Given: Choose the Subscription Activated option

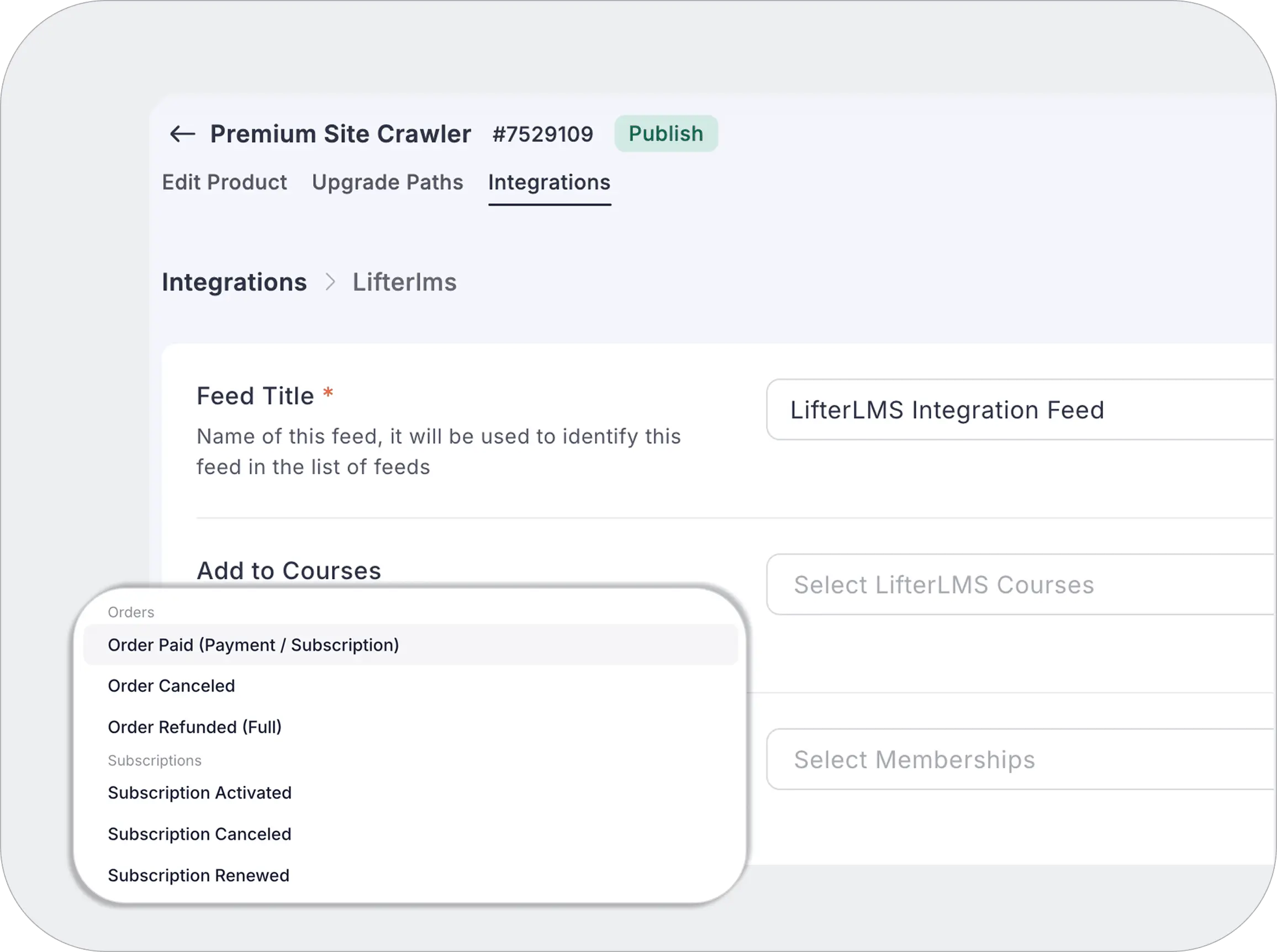Looking at the screenshot, I should point(199,792).
